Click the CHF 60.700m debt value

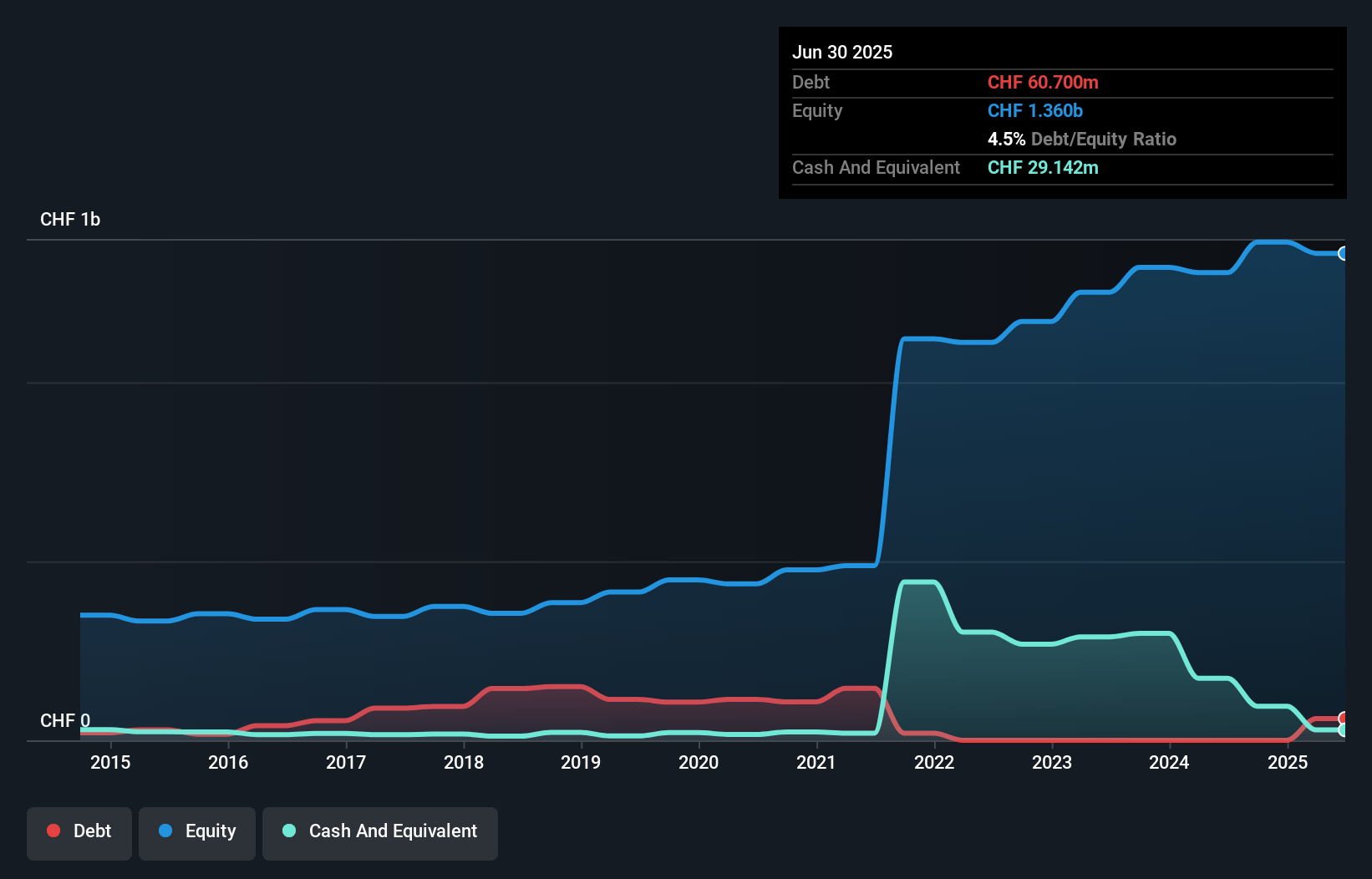[1043, 82]
